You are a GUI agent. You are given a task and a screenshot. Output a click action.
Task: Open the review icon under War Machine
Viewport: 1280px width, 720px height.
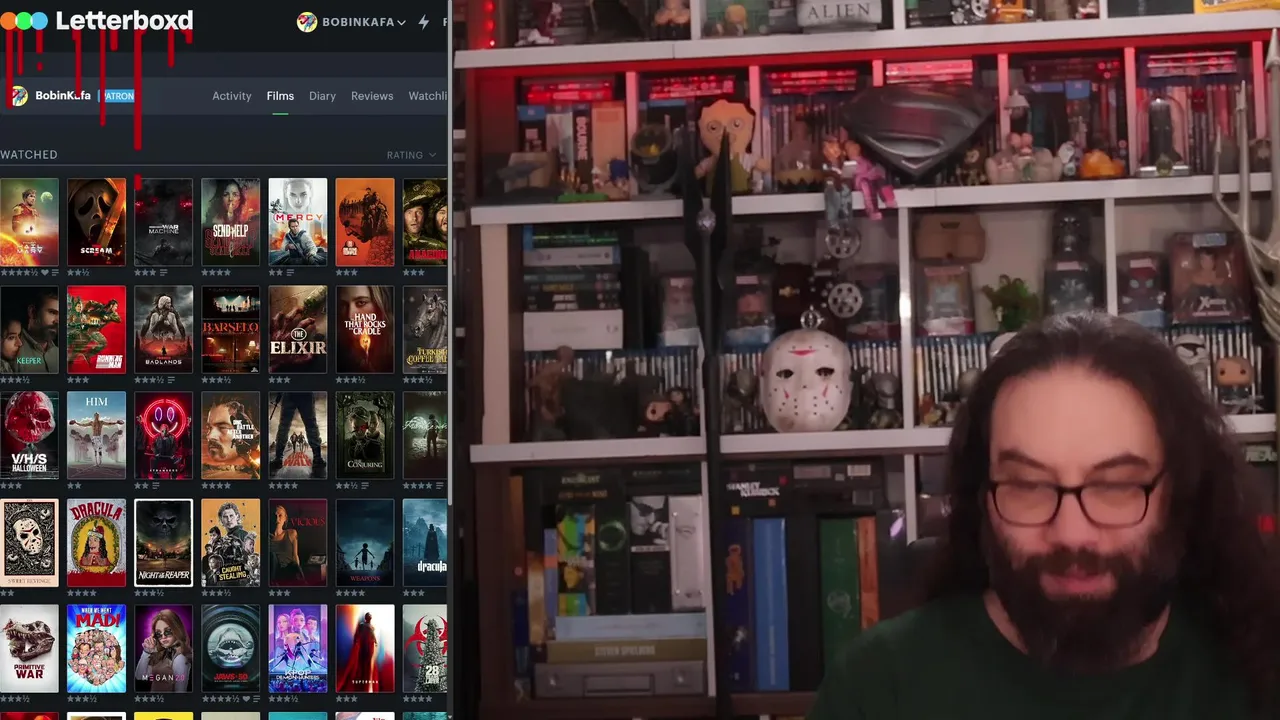click(x=163, y=272)
